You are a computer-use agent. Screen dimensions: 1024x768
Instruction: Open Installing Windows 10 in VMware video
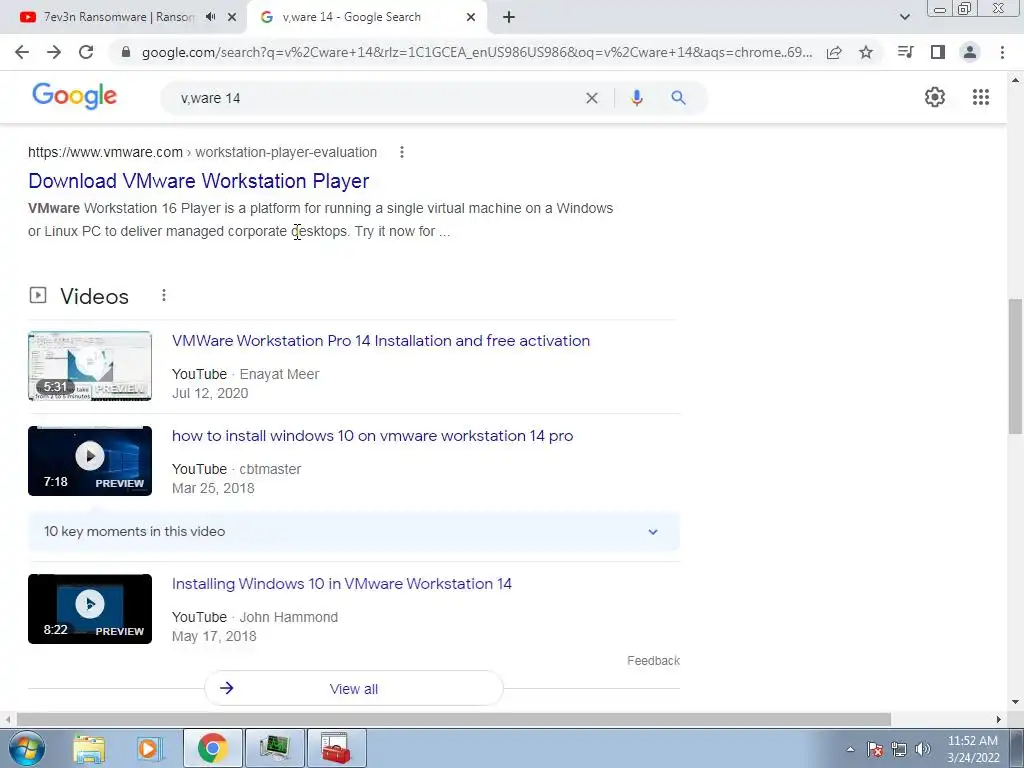342,584
